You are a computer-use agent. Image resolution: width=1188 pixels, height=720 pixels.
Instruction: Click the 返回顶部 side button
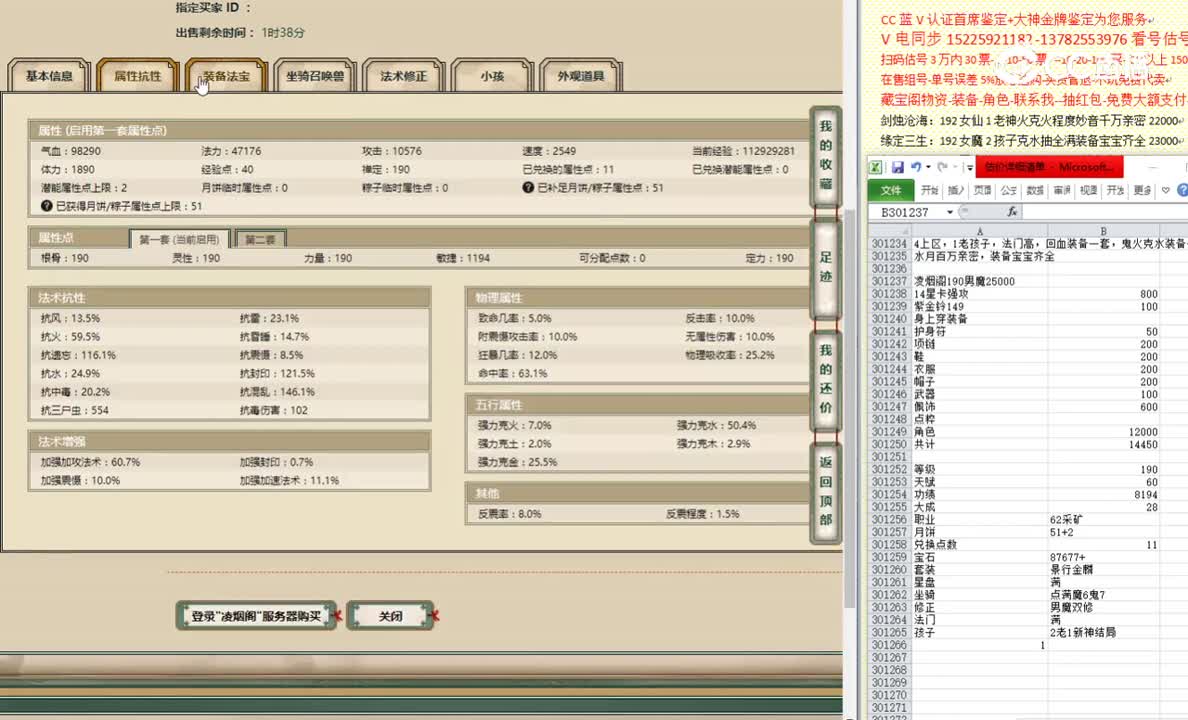tap(826, 491)
